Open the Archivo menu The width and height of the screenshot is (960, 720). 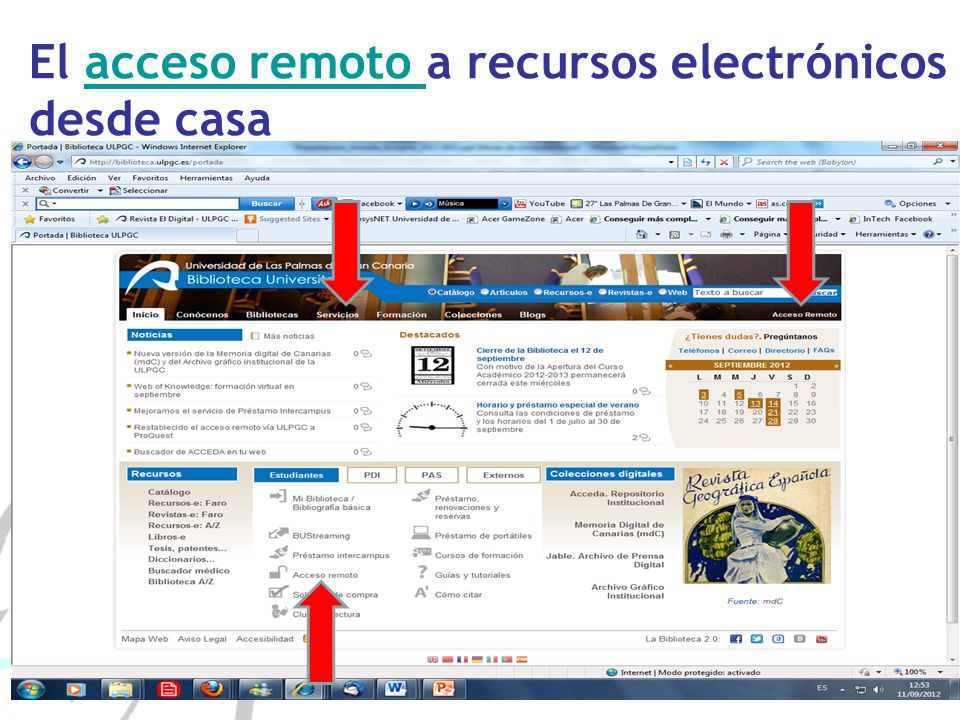coord(40,178)
